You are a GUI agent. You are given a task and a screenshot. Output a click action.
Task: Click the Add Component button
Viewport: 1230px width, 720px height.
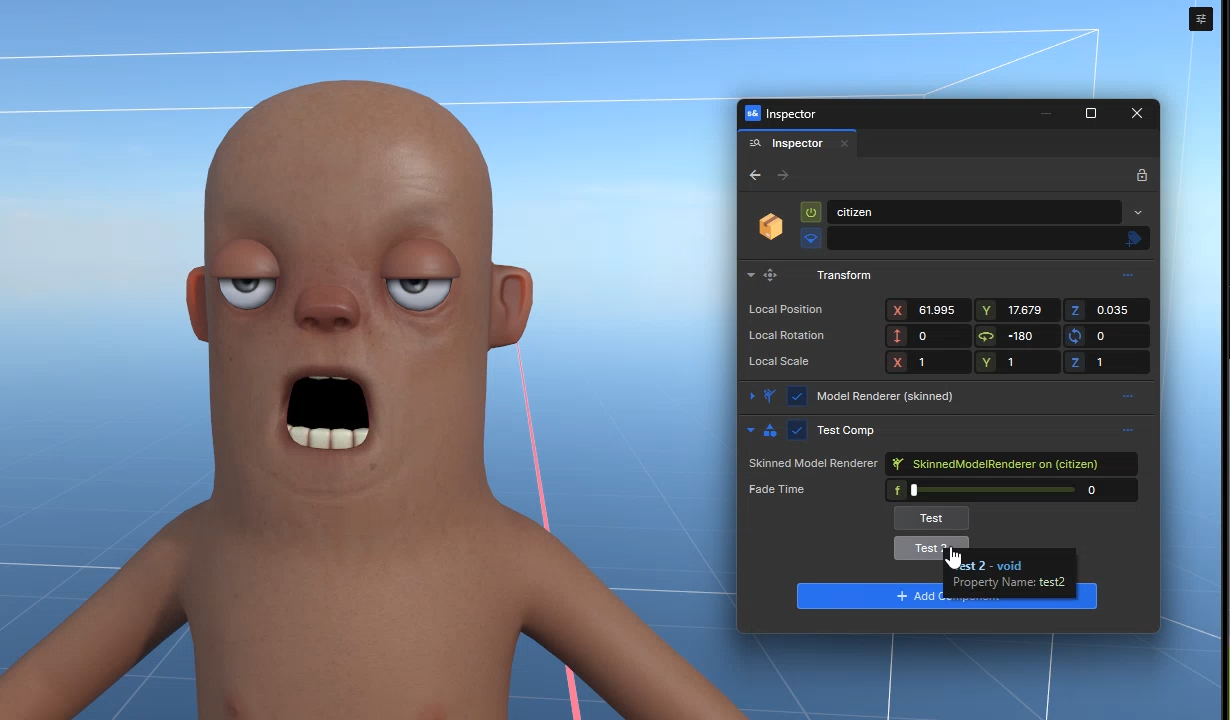point(946,596)
